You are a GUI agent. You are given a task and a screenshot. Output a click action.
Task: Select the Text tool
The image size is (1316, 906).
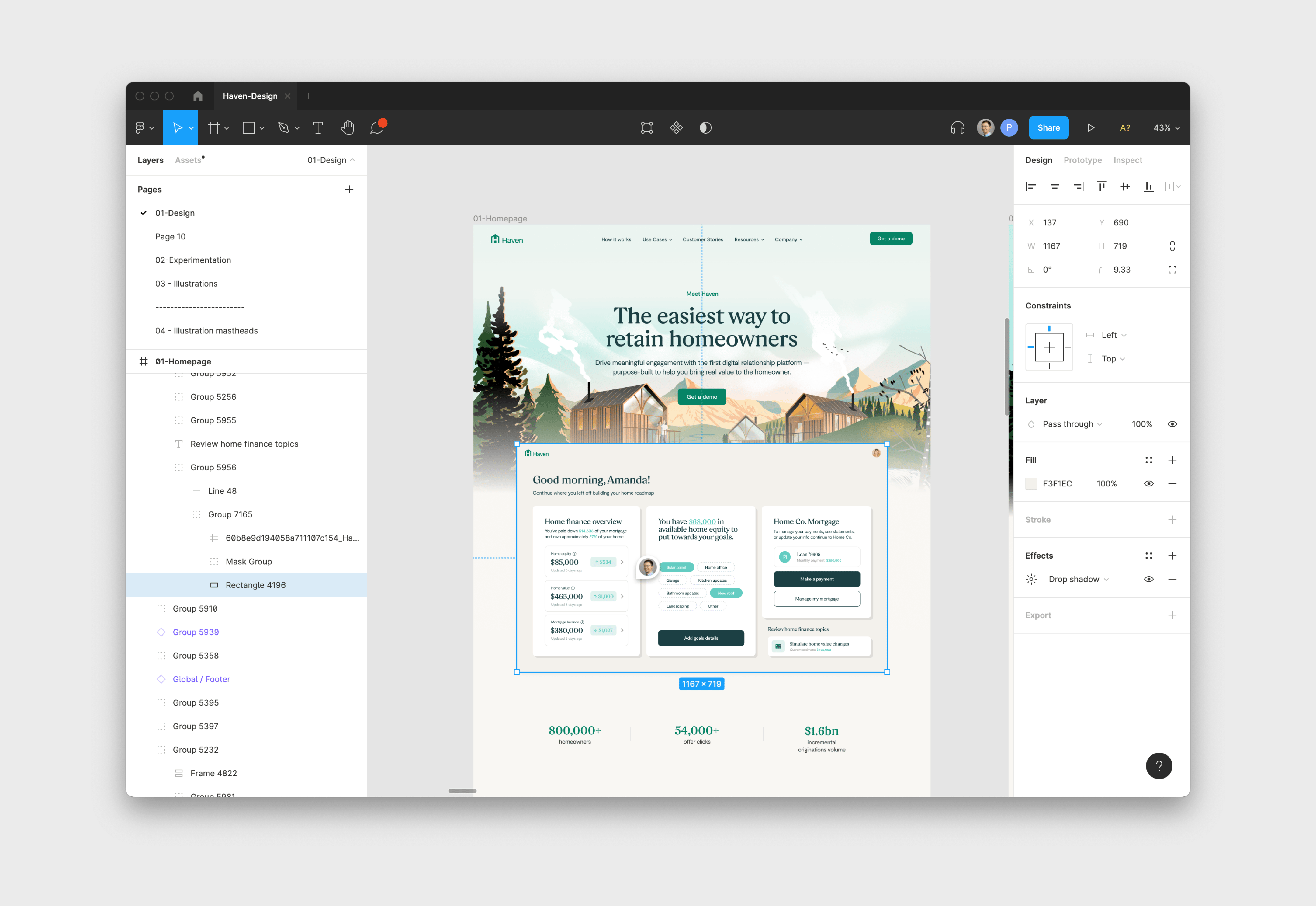click(x=318, y=128)
